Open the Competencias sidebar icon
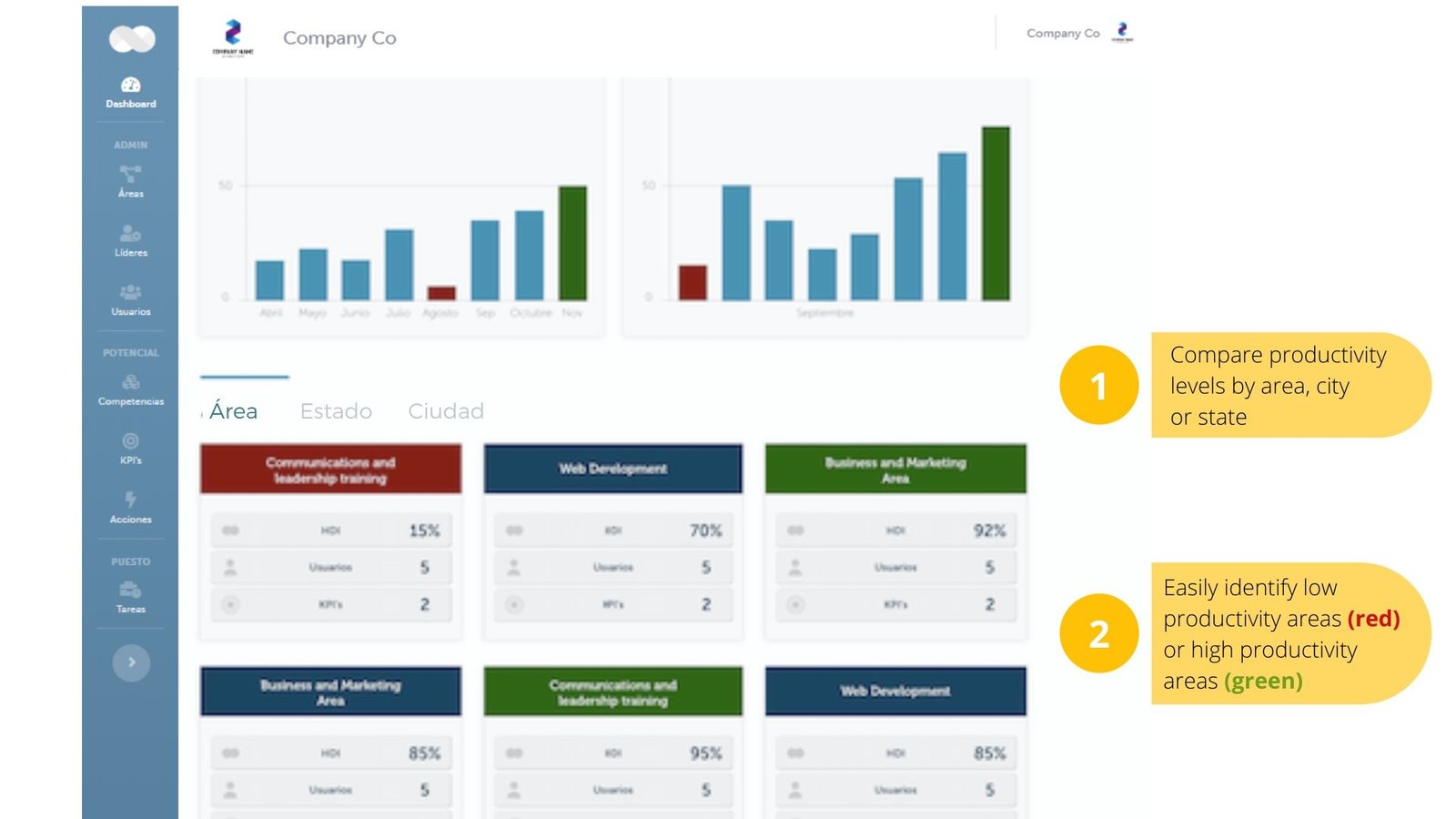The height and width of the screenshot is (819, 1456). [x=130, y=381]
